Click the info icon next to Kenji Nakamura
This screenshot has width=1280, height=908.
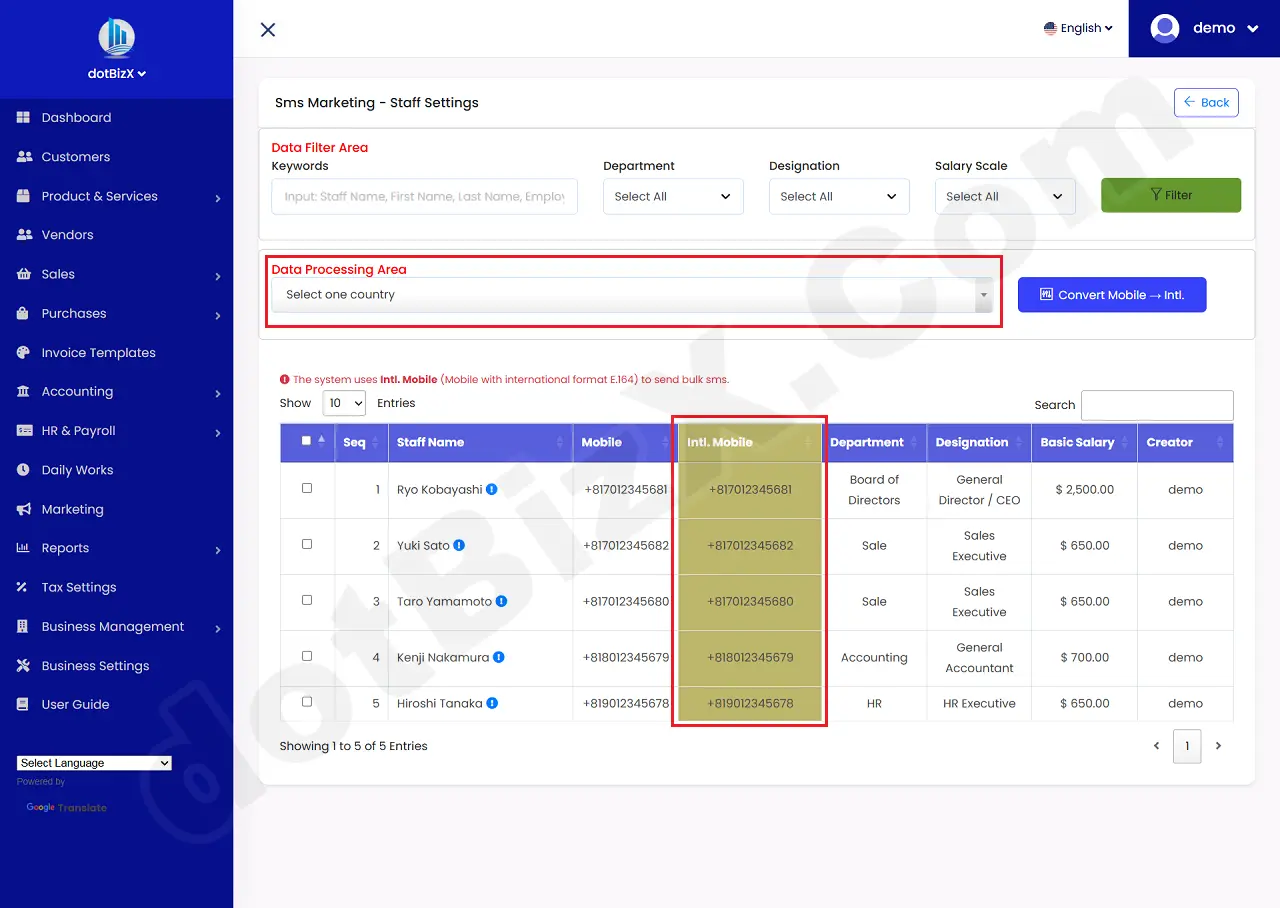(x=498, y=658)
